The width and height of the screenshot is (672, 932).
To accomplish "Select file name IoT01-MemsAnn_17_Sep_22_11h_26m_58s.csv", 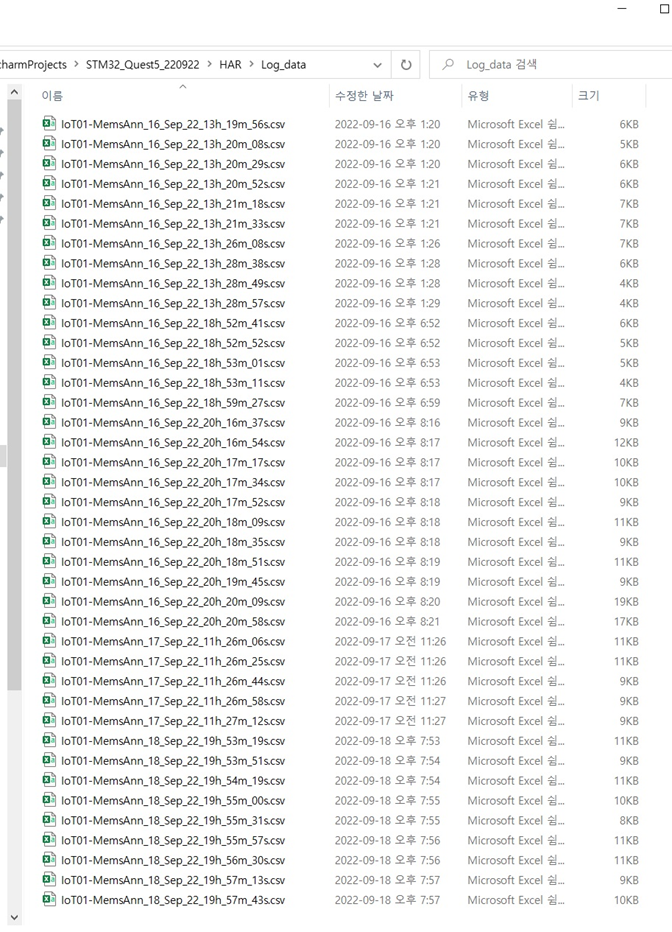I will tap(173, 701).
